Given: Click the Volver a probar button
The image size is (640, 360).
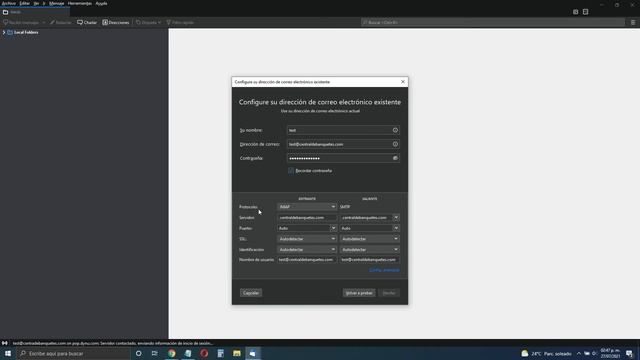Looking at the screenshot, I should tap(359, 293).
